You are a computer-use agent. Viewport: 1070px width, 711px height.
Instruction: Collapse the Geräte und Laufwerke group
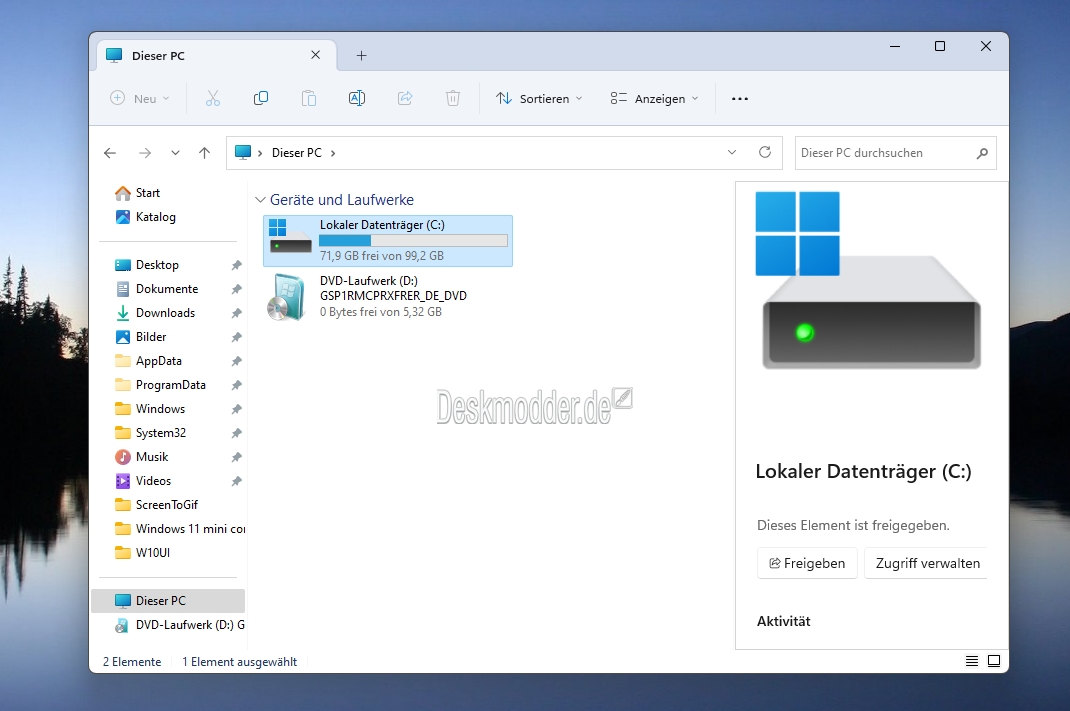click(x=260, y=200)
